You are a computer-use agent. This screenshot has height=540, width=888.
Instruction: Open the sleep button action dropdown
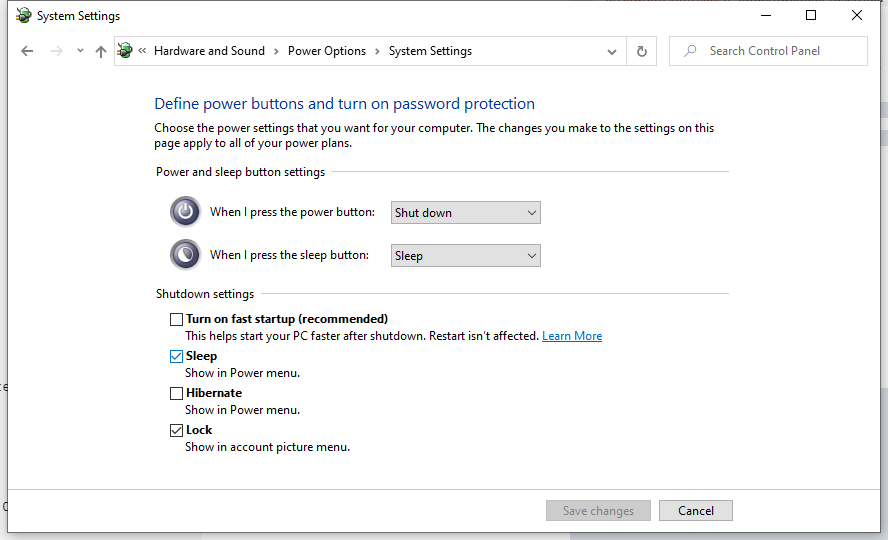465,255
